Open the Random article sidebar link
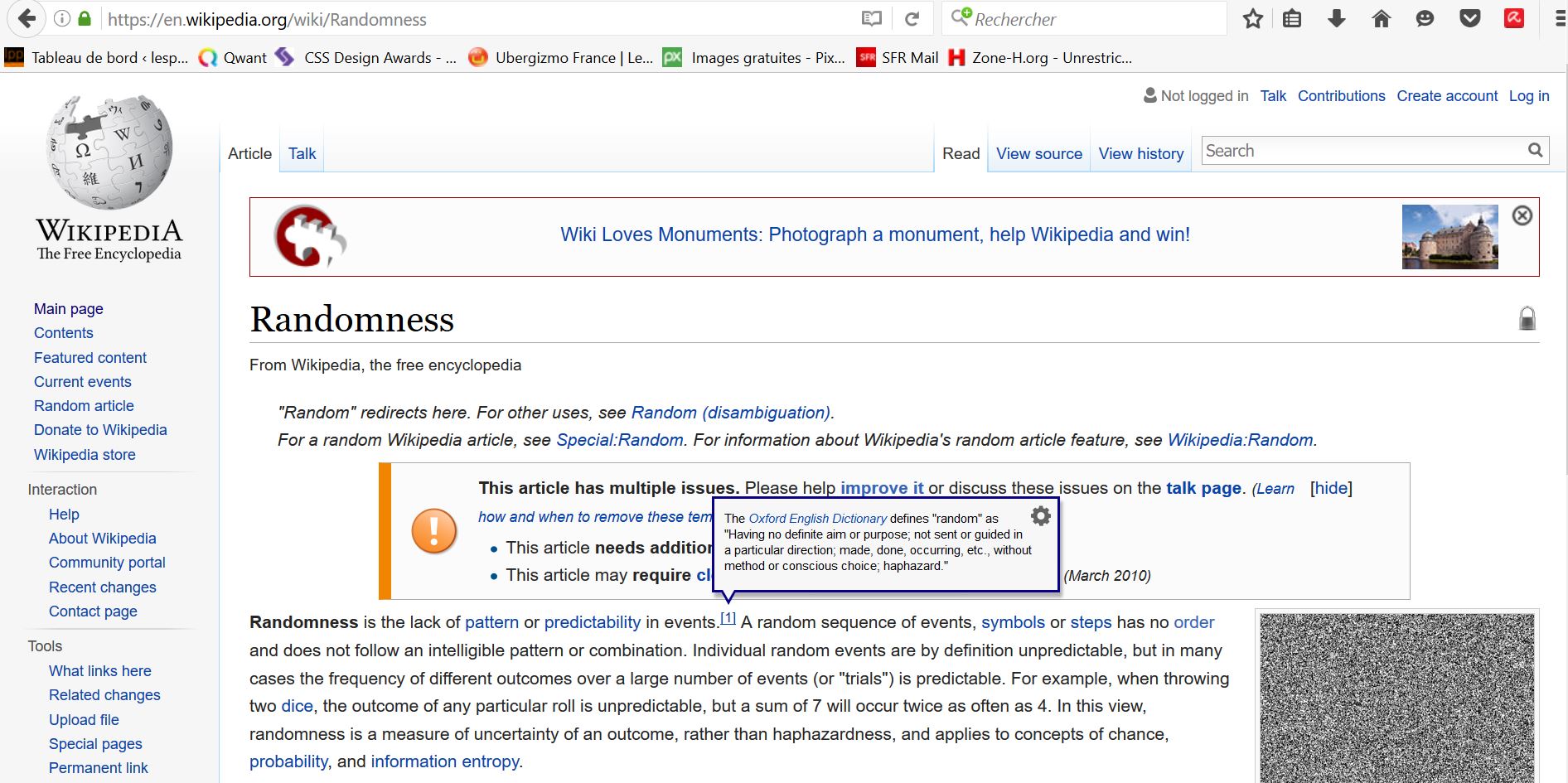 point(84,406)
